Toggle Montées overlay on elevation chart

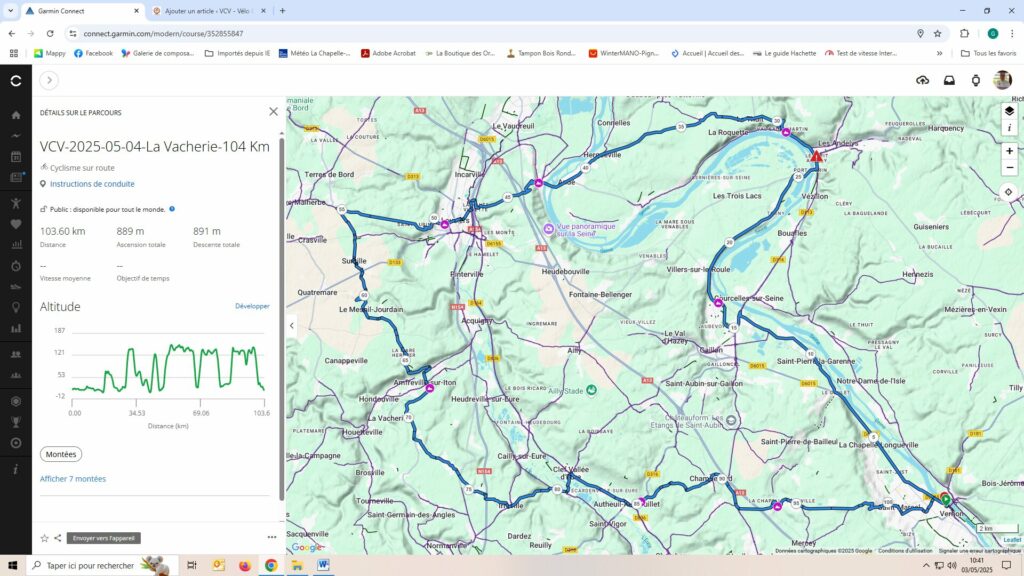[x=61, y=454]
